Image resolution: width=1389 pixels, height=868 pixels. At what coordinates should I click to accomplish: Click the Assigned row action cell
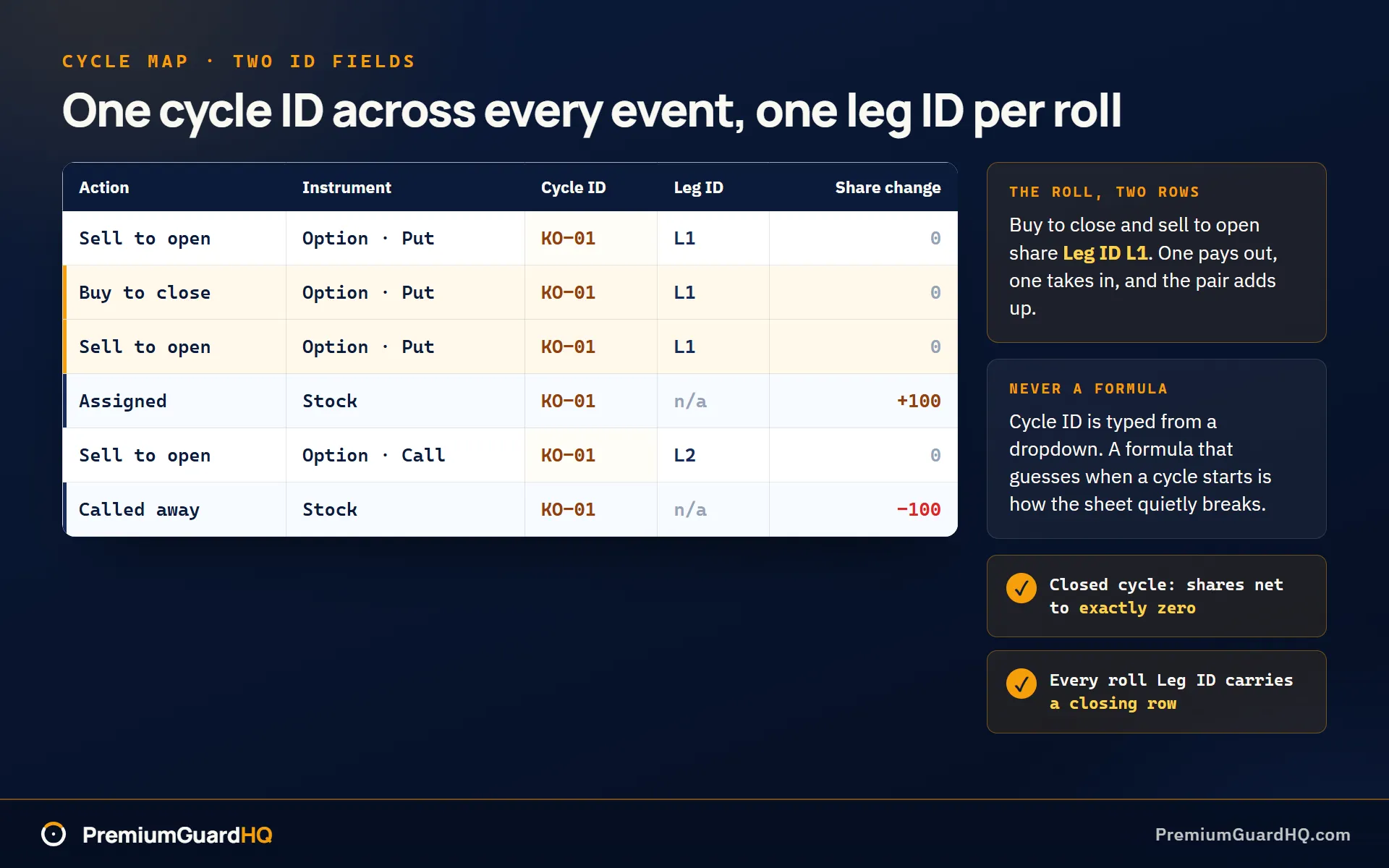click(x=175, y=401)
